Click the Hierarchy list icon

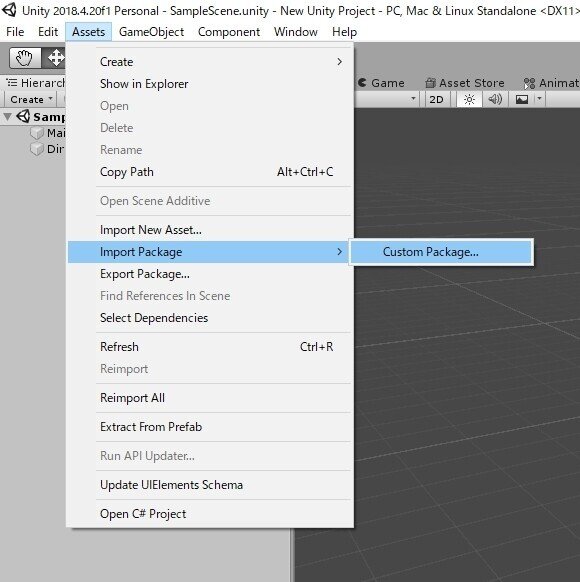[x=12, y=82]
